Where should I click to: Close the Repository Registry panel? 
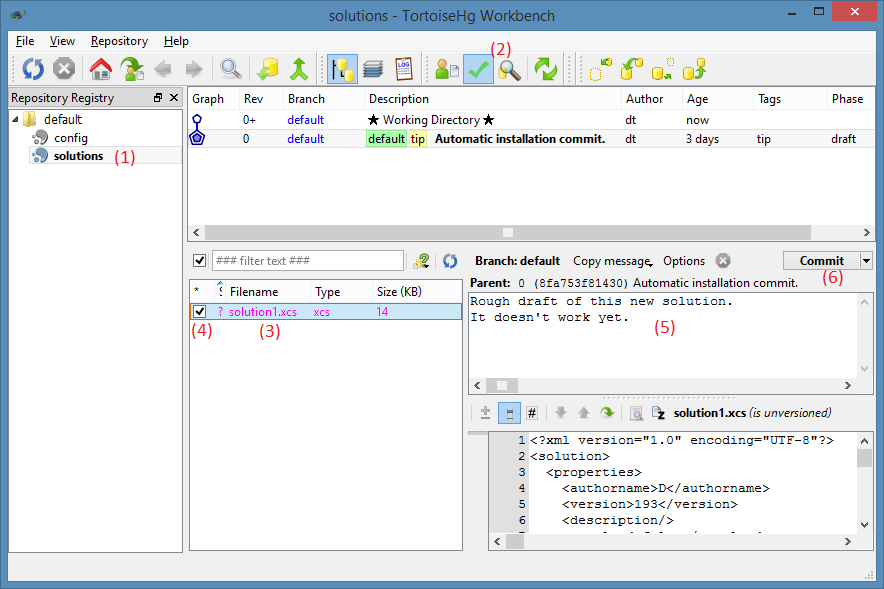click(x=174, y=98)
